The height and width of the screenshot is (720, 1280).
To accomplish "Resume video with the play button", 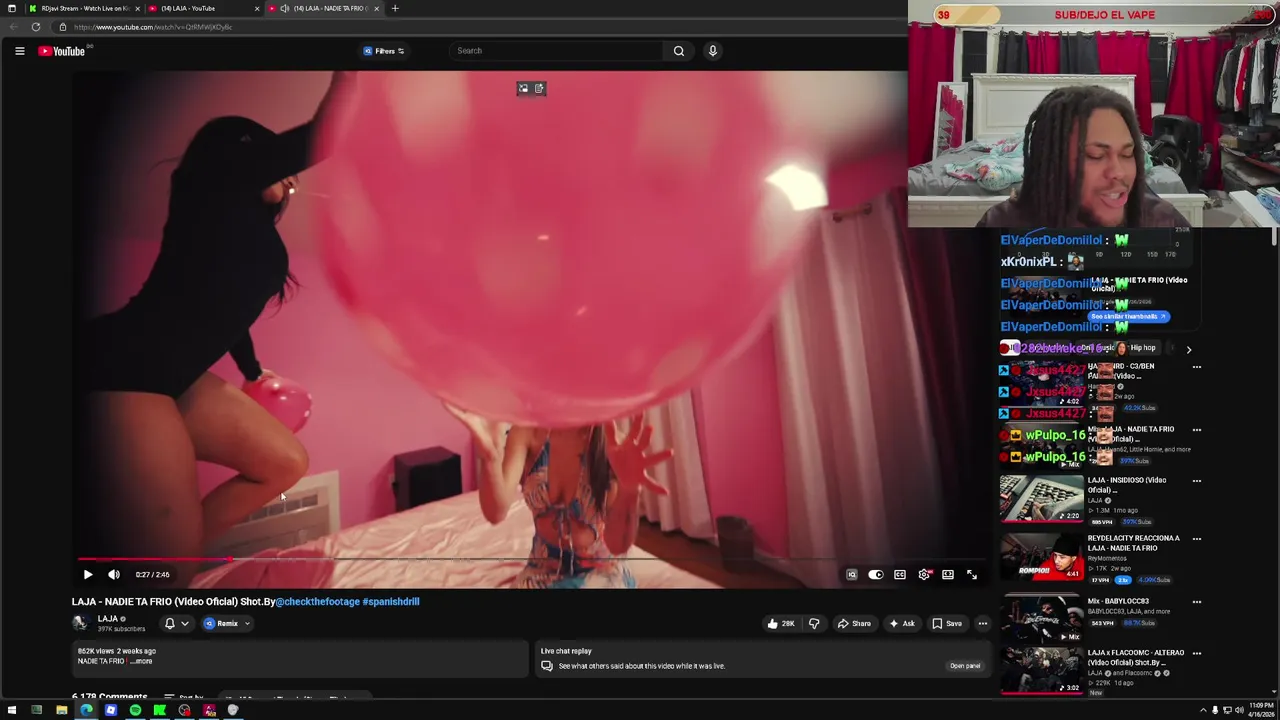I will 87,575.
